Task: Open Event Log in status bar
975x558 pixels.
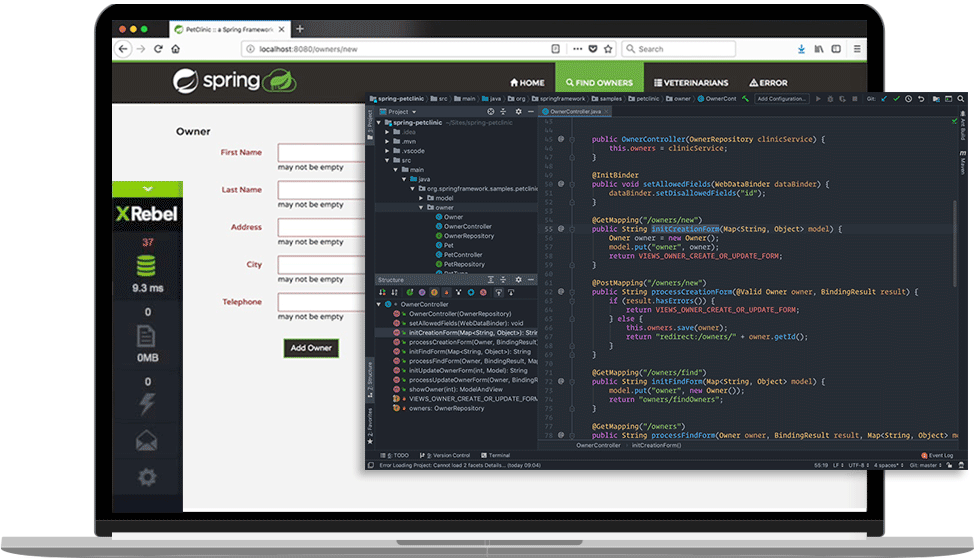Action: pyautogui.click(x=937, y=455)
